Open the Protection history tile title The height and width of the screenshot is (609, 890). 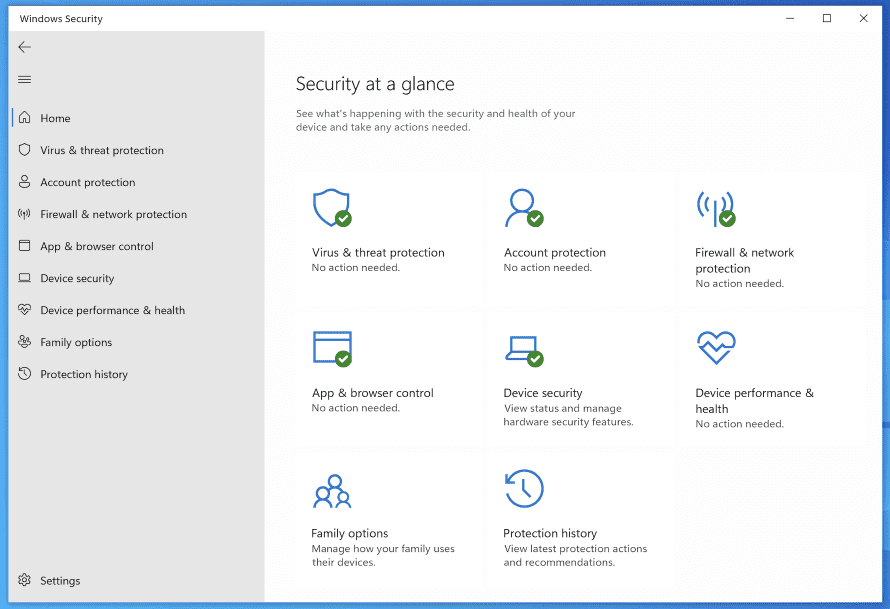(x=550, y=533)
